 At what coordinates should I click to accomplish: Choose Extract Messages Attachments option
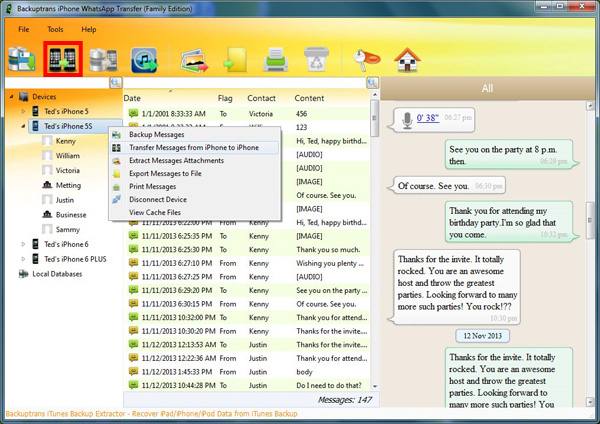195,160
